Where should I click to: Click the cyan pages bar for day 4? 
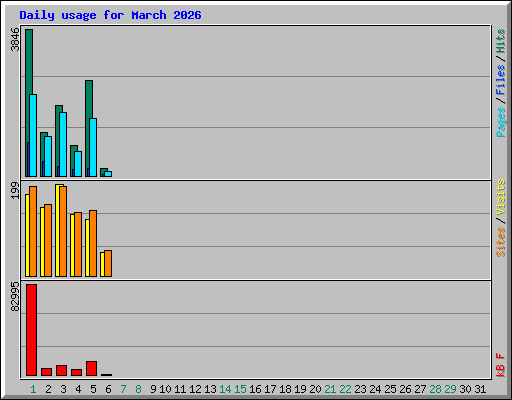pyautogui.click(x=78, y=164)
